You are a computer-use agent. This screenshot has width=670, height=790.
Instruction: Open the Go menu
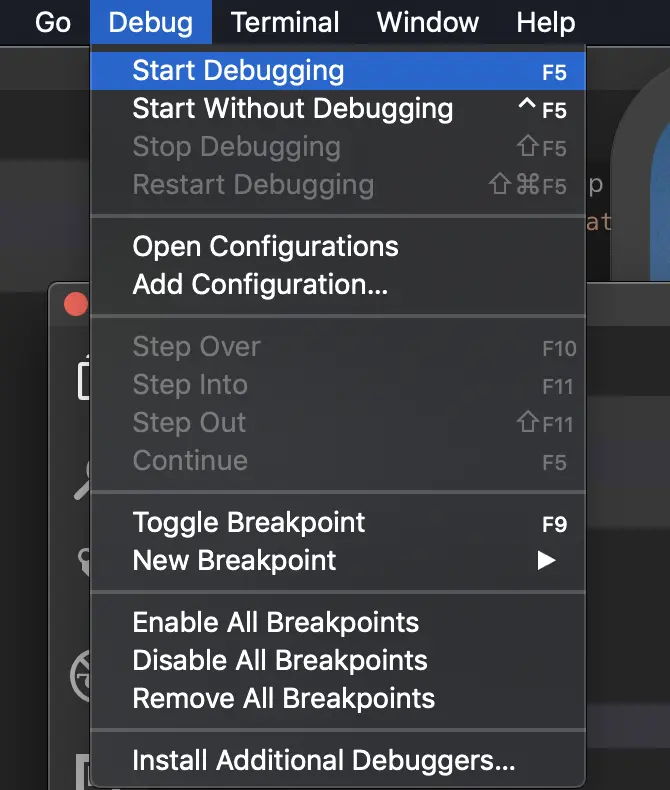tap(53, 22)
